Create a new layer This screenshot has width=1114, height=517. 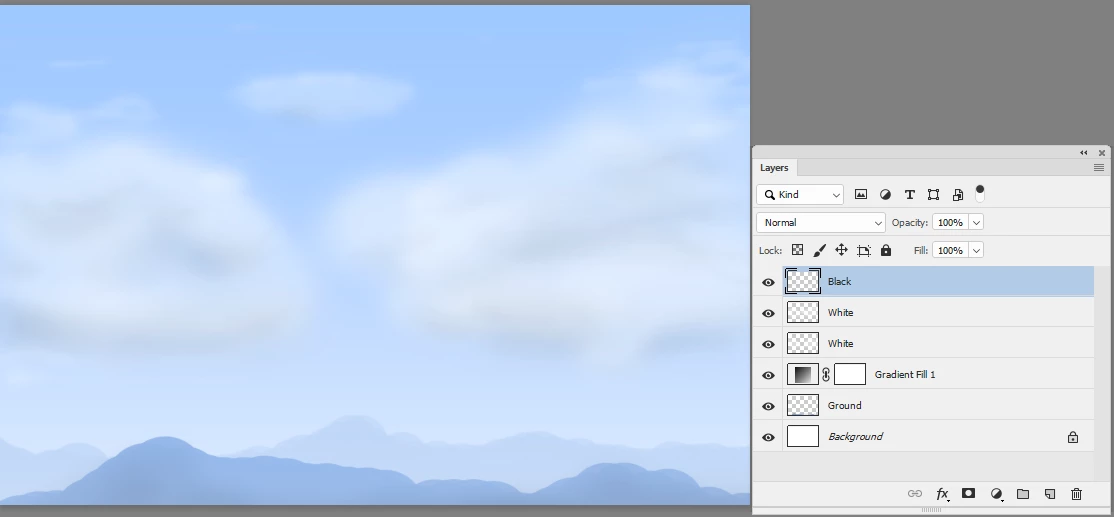[x=1049, y=494]
